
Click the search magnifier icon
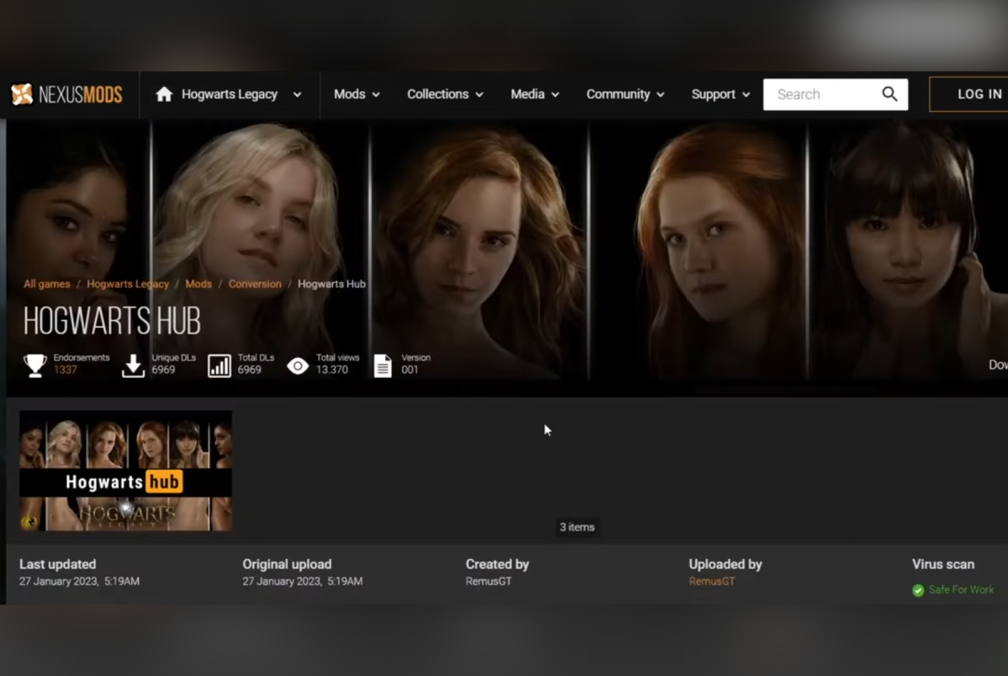[x=890, y=94]
